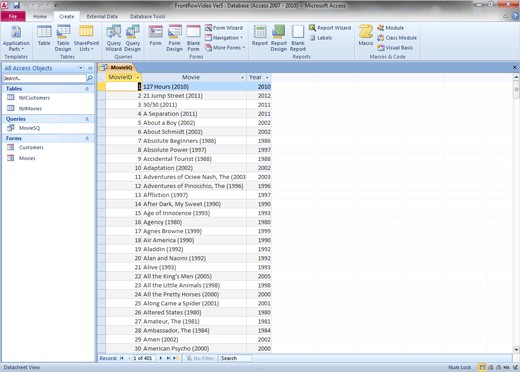Viewport: 520px width, 372px height.
Task: Start the Form Wizard
Action: (224, 28)
